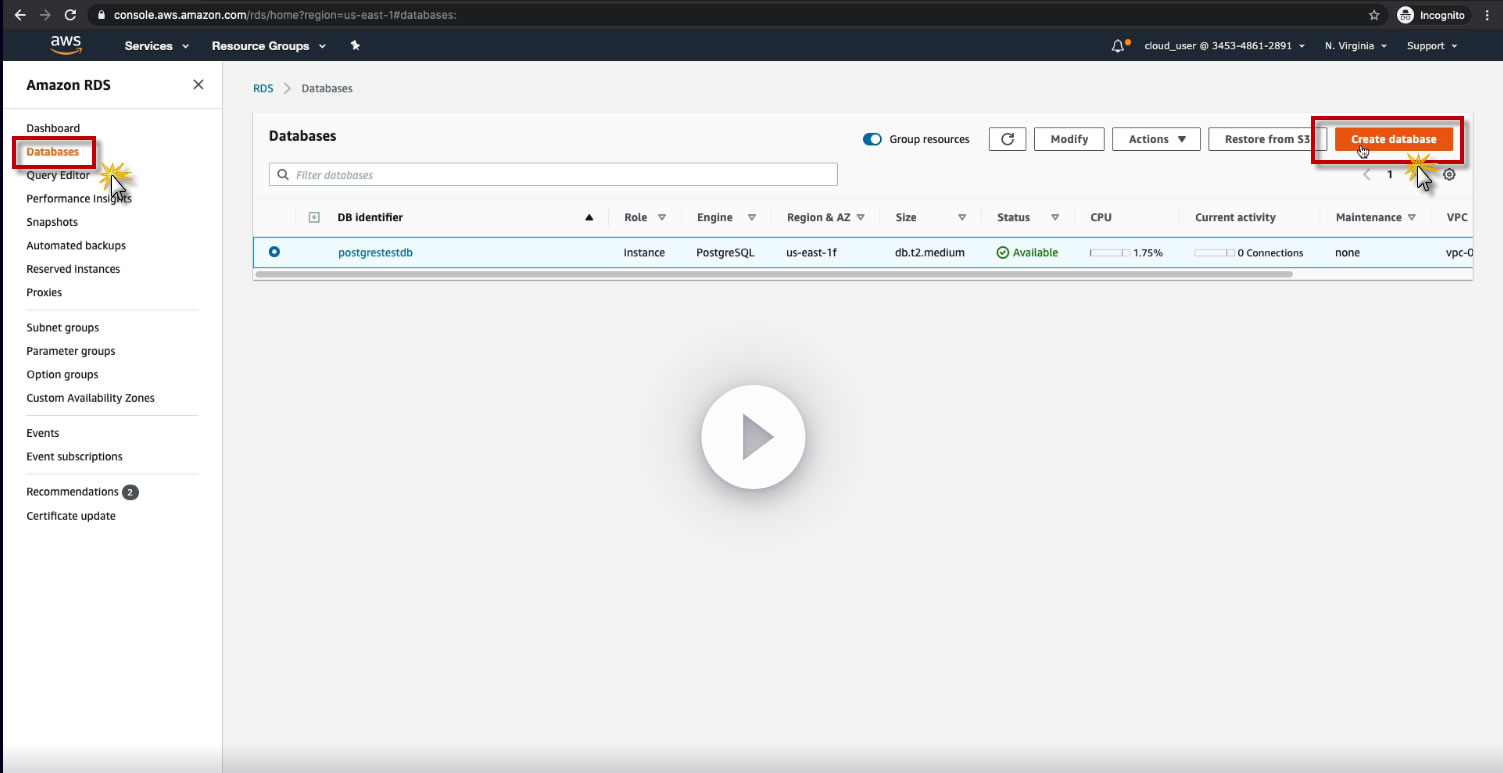The height and width of the screenshot is (773, 1503).
Task: Sort by the Engine column
Action: [x=751, y=217]
